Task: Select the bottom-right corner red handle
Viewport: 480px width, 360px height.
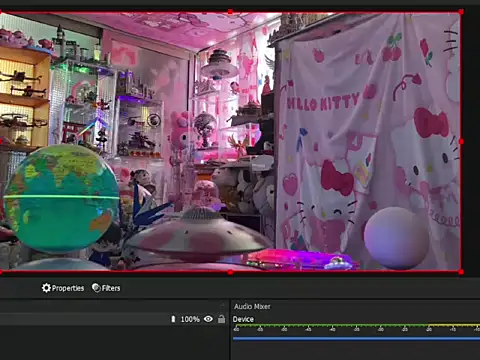Action: click(x=461, y=272)
